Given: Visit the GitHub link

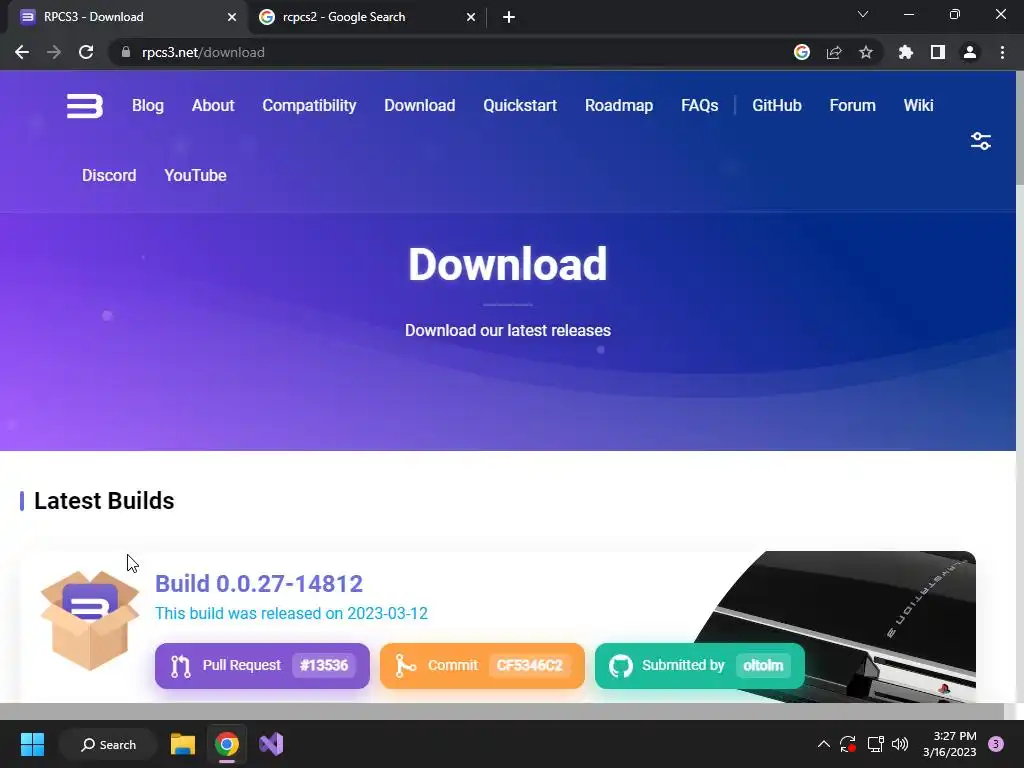Looking at the screenshot, I should 776,105.
